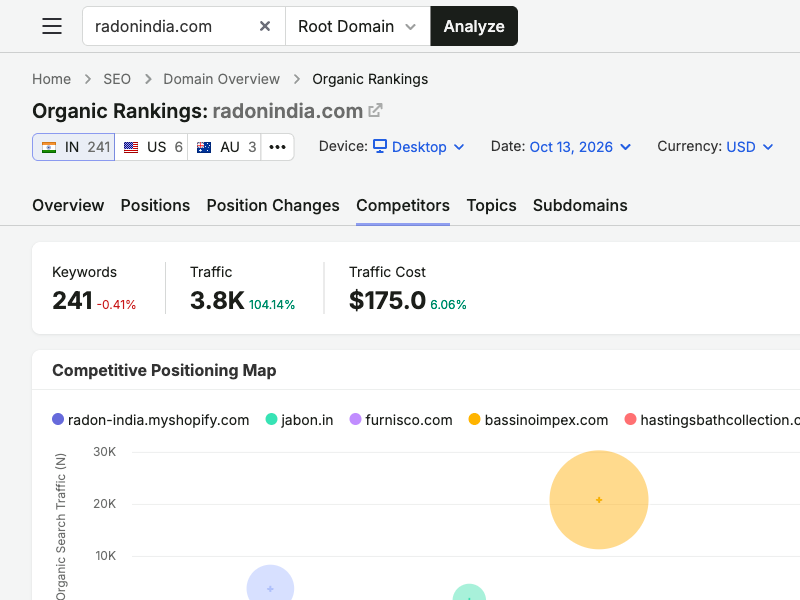This screenshot has height=600, width=800.
Task: Select the AU 3 country database
Action: tap(224, 147)
